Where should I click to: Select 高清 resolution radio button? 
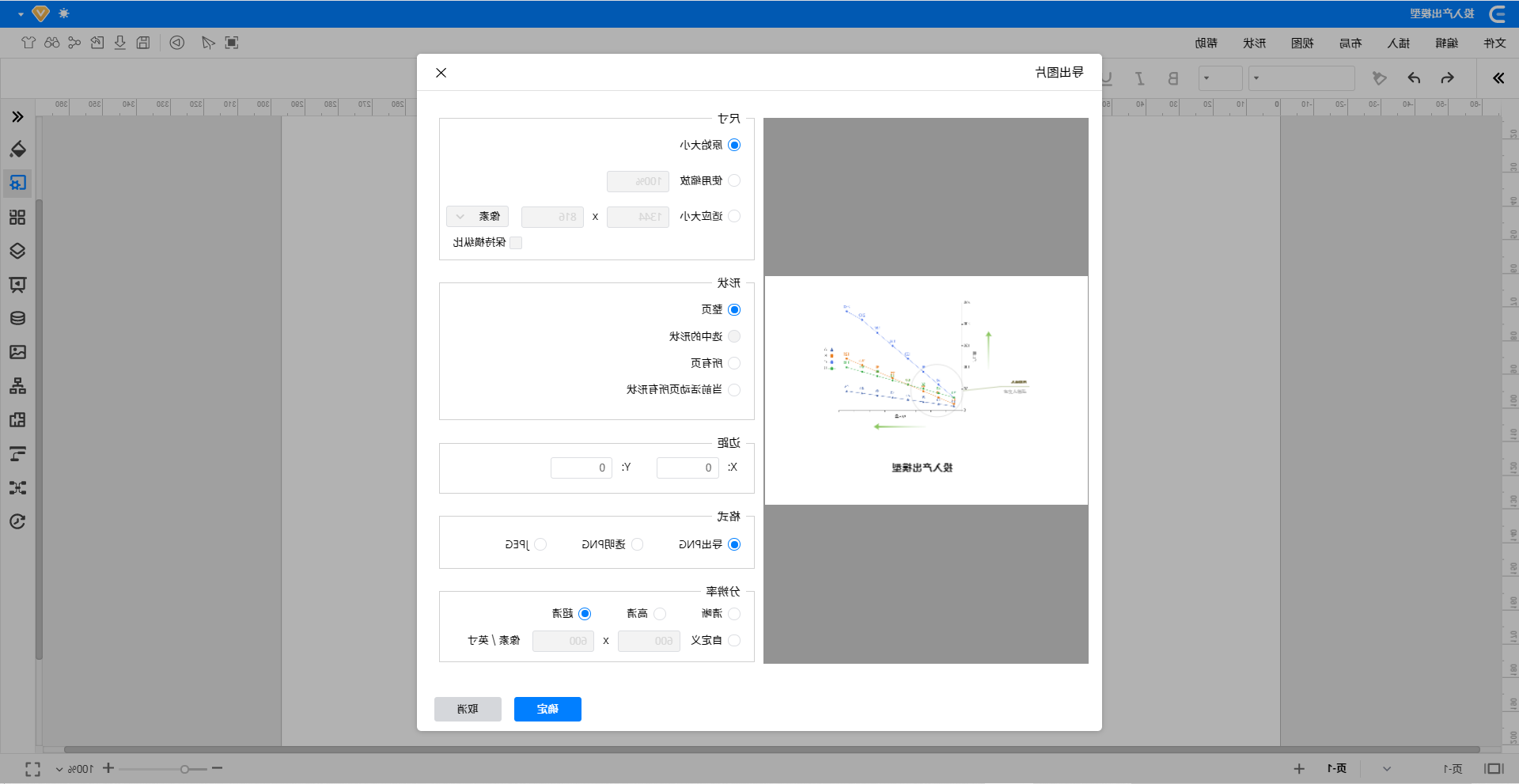tap(660, 614)
